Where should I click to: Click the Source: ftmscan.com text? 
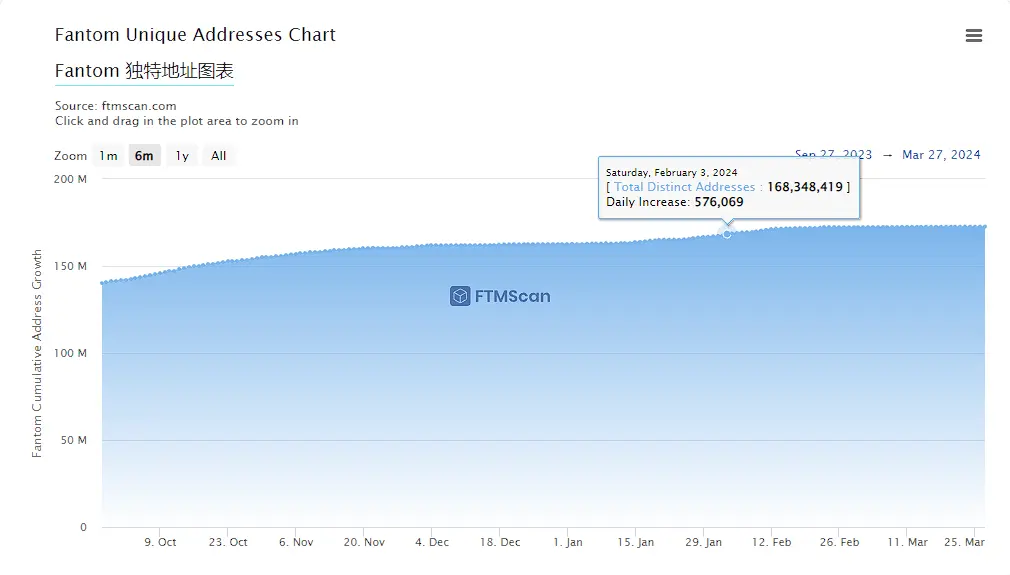116,106
